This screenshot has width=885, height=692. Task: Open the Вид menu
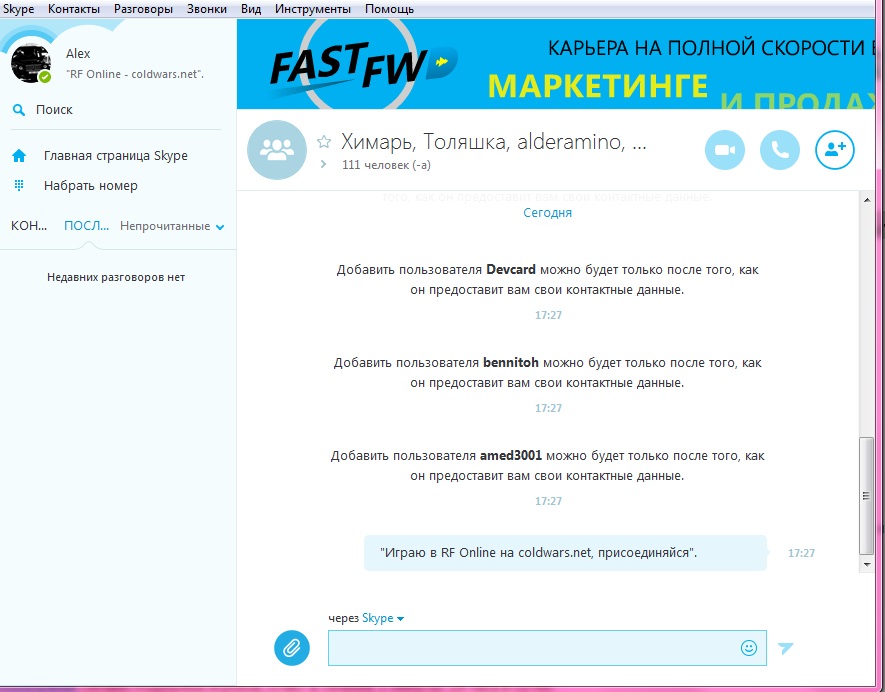tap(251, 9)
